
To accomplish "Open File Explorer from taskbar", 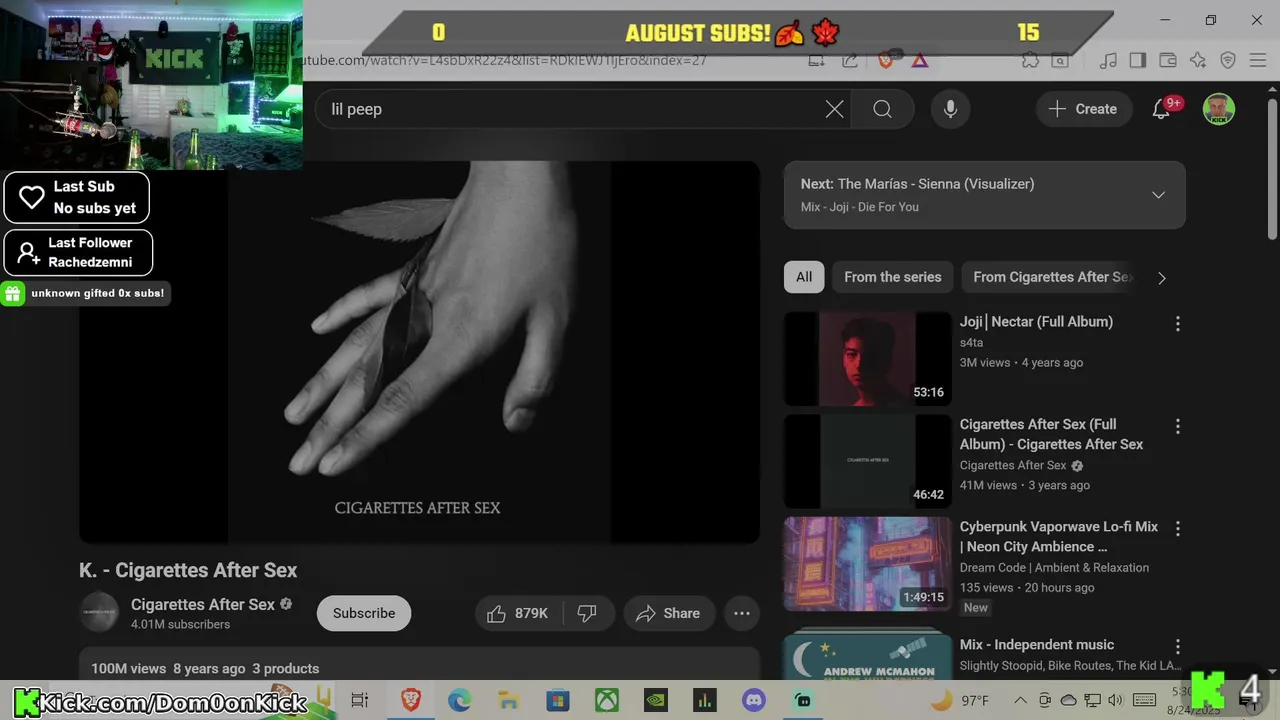I will click(x=508, y=700).
